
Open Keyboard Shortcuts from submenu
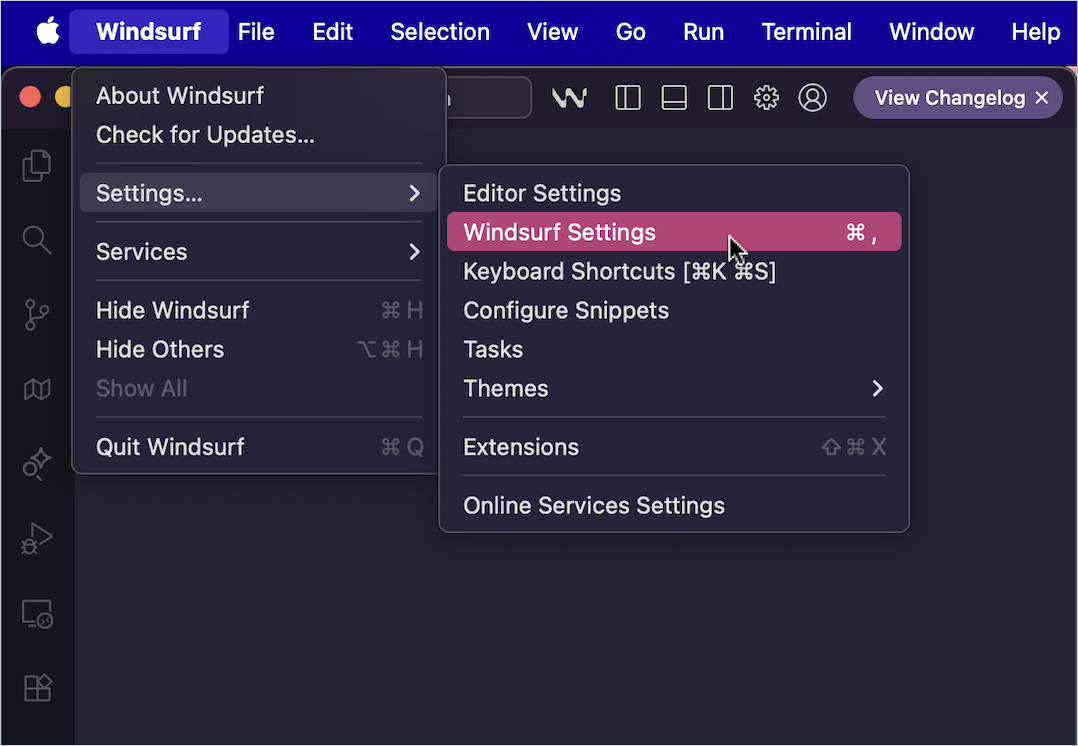(x=674, y=272)
